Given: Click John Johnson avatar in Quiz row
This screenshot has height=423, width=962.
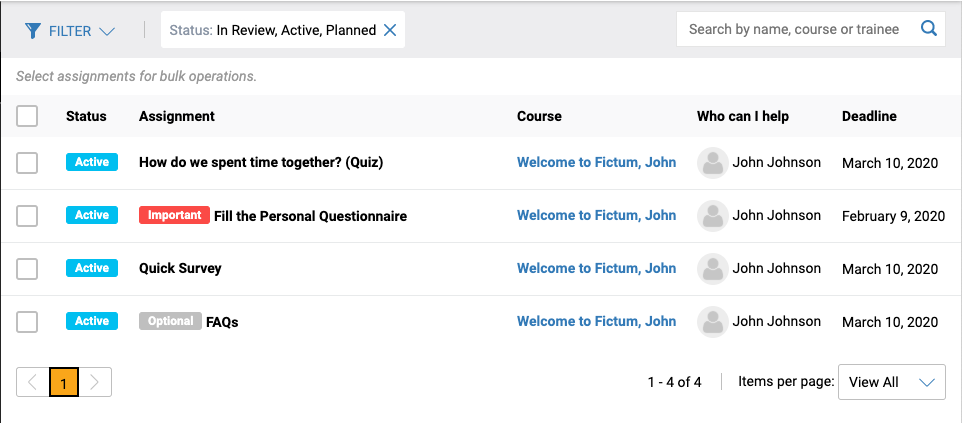Looking at the screenshot, I should coord(713,163).
